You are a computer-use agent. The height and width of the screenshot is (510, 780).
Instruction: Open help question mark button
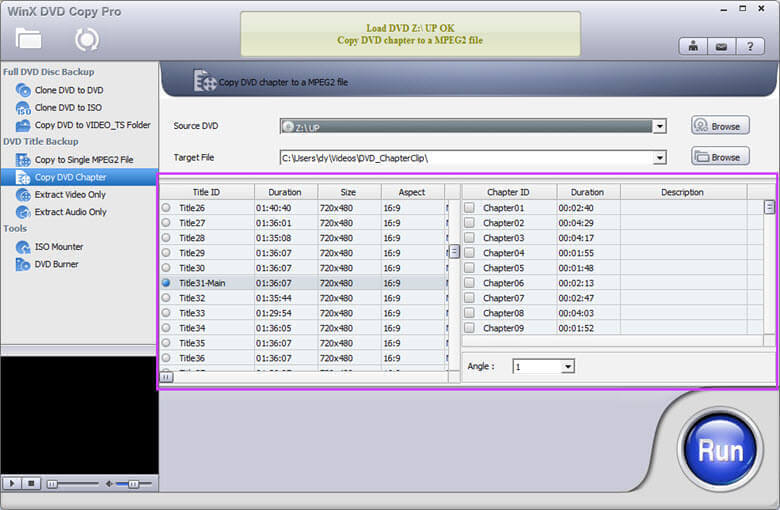tap(750, 46)
